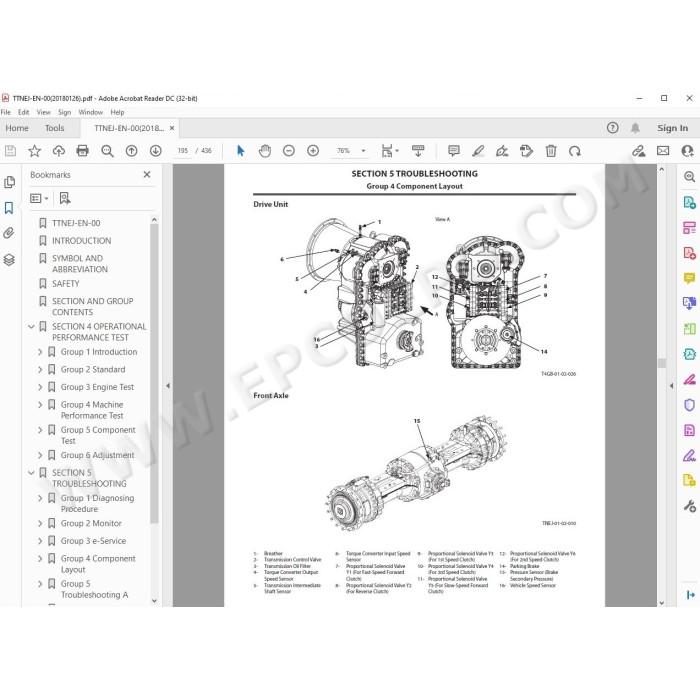Click document scrollbar down arrow
Screen dimensions: 700x700
pos(662,603)
